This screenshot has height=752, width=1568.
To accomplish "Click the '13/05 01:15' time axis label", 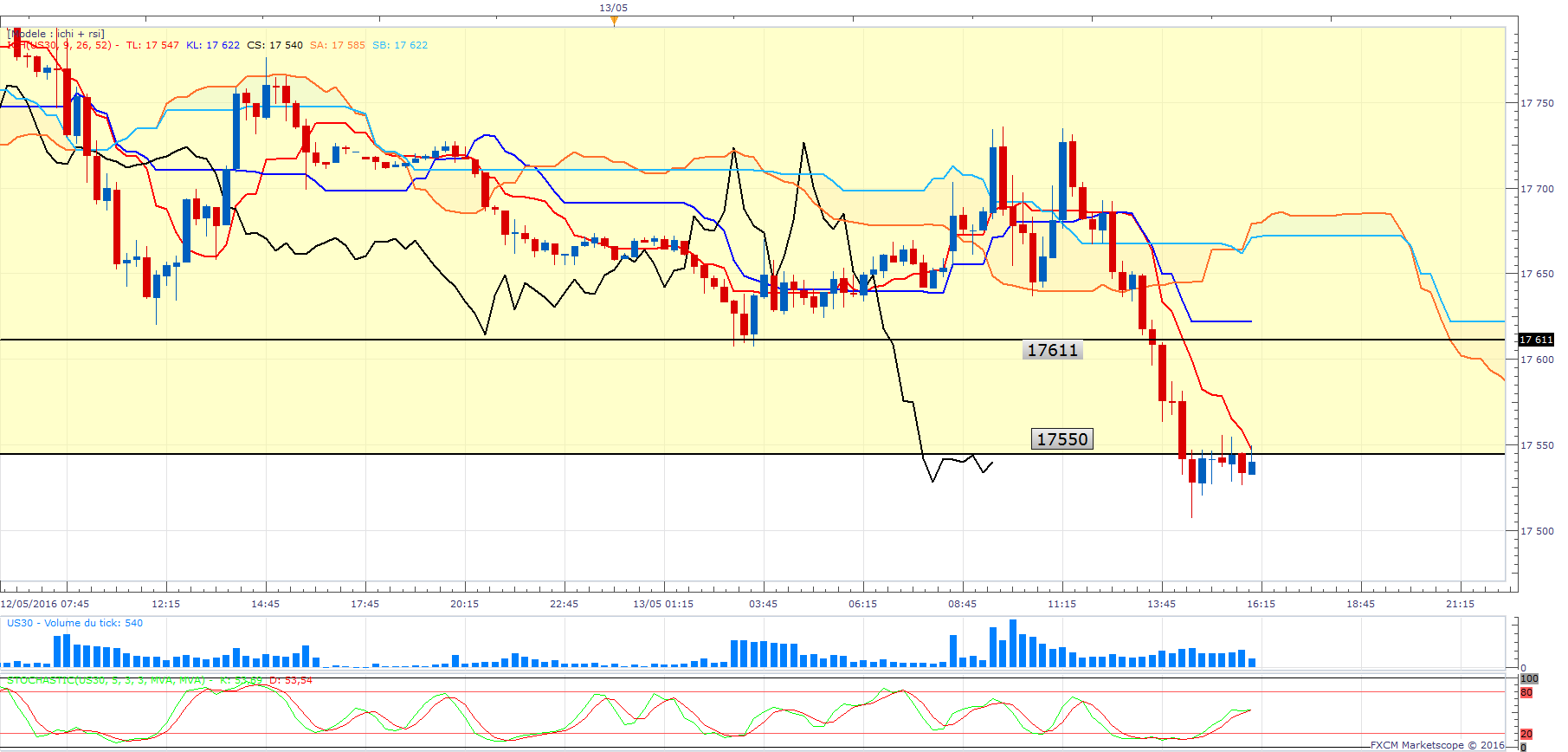I will pos(663,604).
